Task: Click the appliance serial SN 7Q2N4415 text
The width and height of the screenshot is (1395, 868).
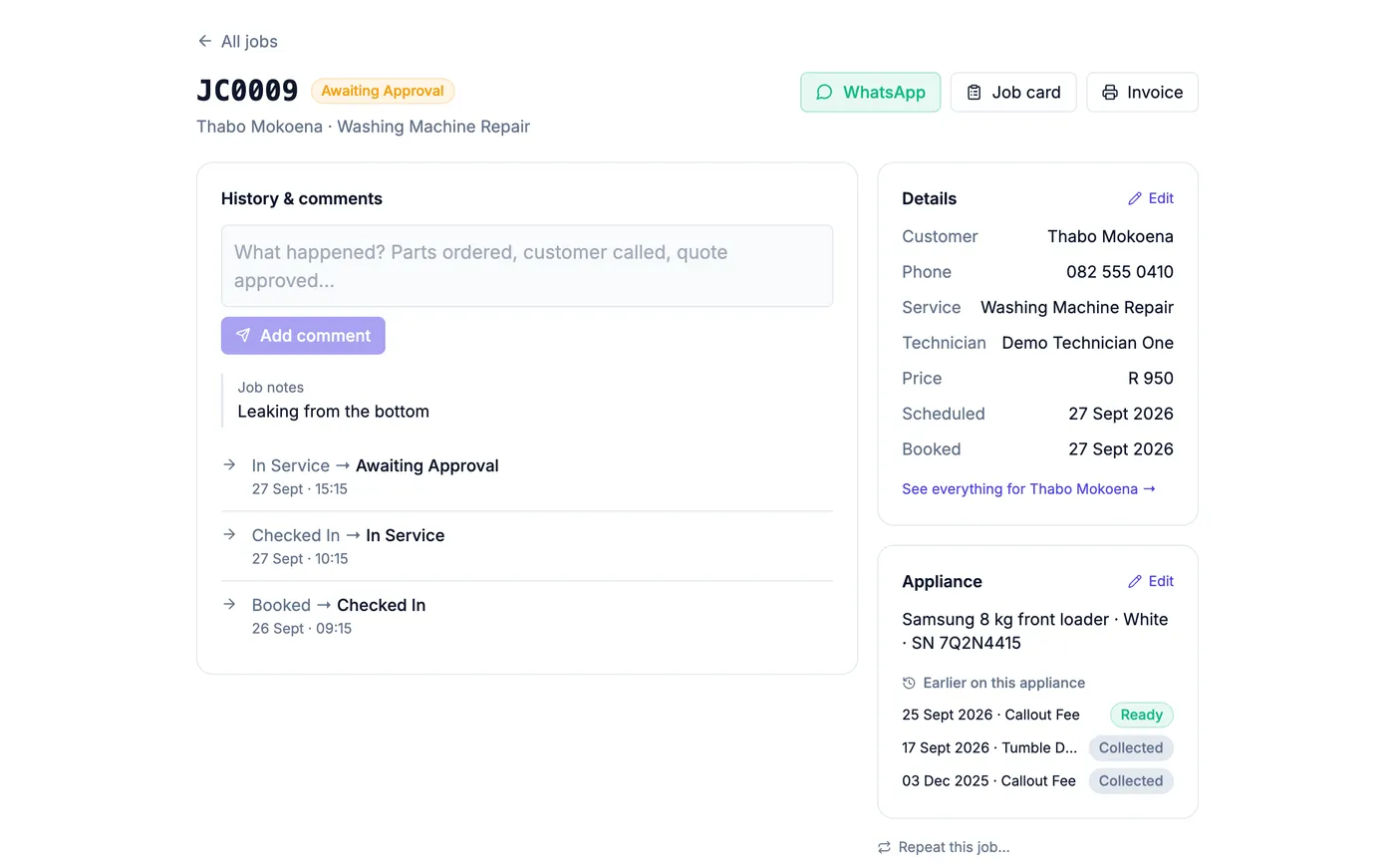Action: click(967, 643)
